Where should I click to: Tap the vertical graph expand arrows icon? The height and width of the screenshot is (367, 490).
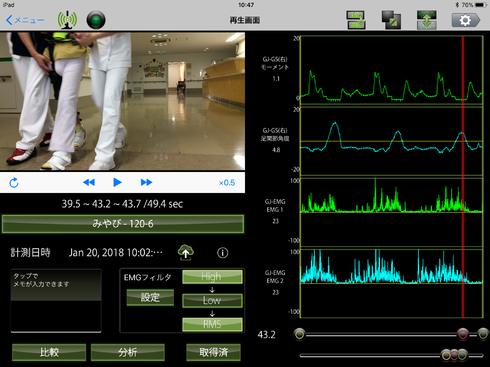pos(426,20)
